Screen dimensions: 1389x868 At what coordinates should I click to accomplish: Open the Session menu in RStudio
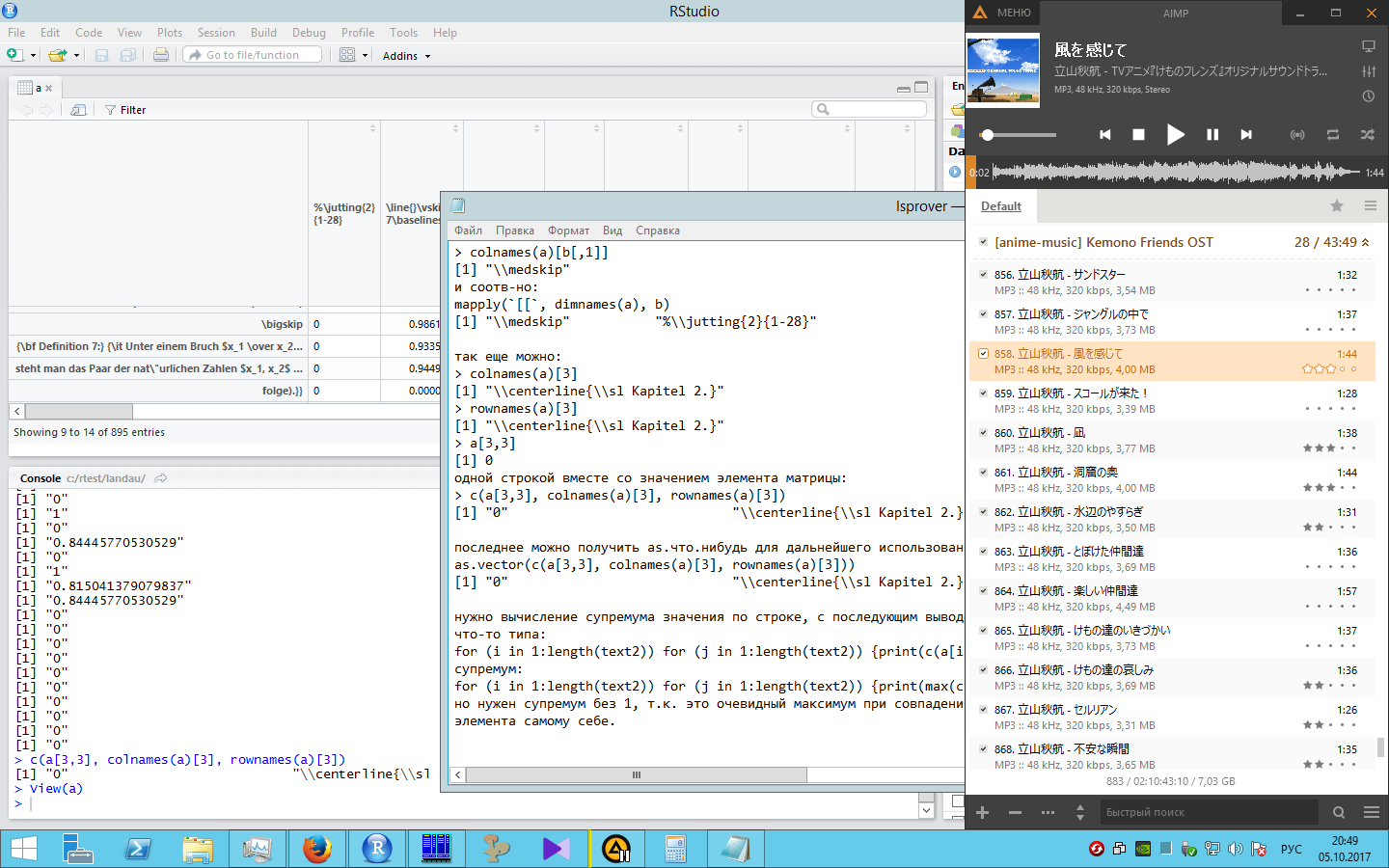pyautogui.click(x=216, y=33)
